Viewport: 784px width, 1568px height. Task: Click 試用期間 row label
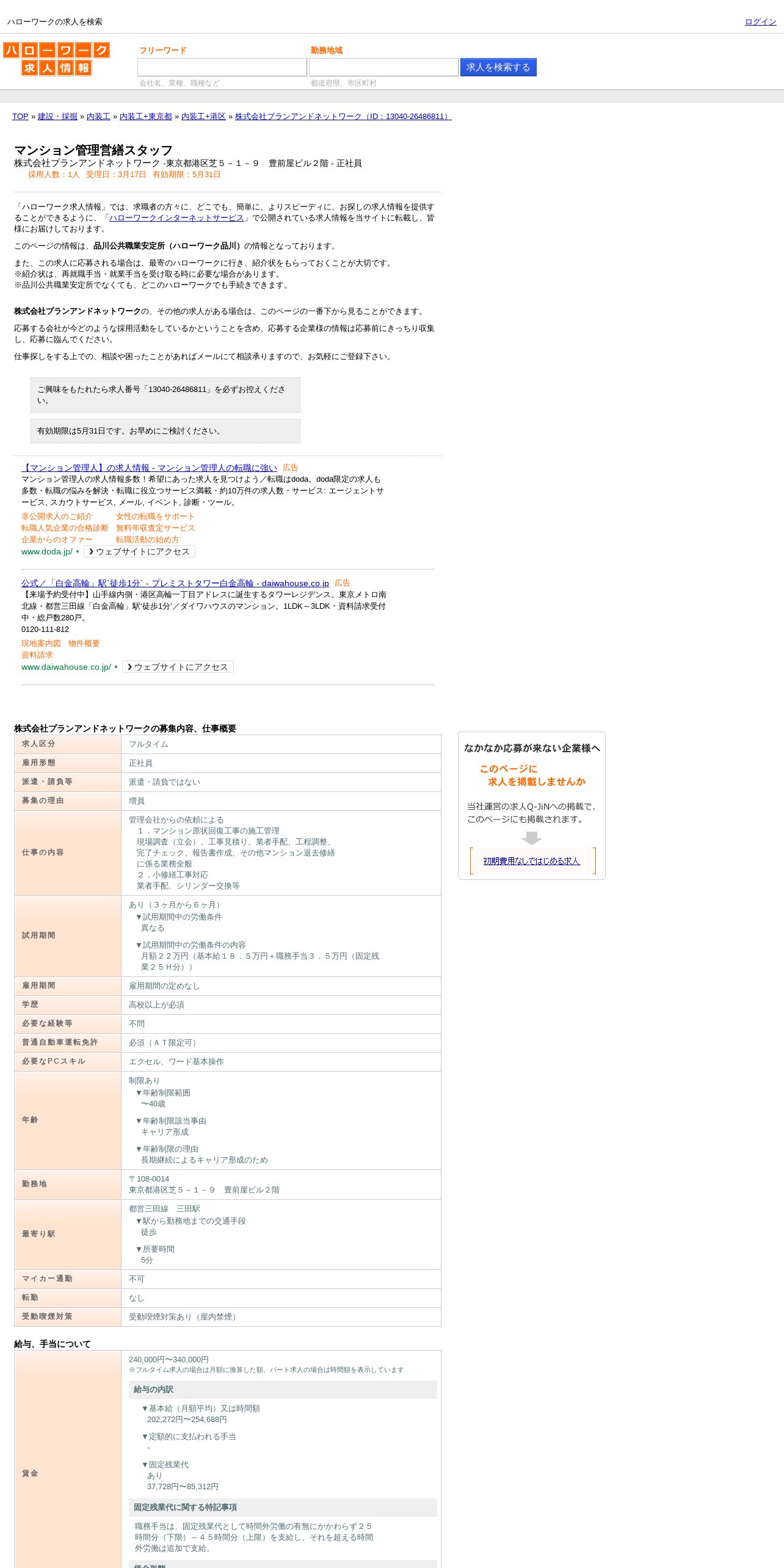pos(38,935)
